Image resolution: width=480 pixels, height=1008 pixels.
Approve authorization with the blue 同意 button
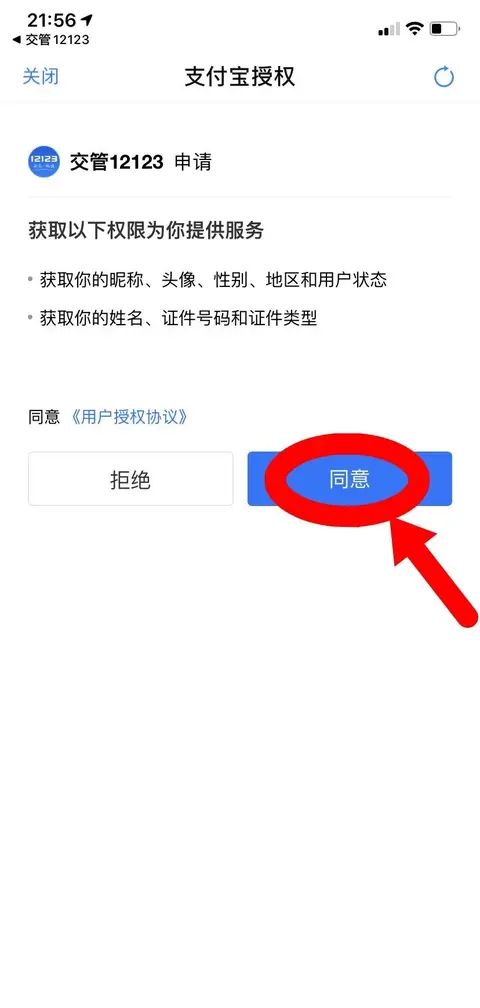[x=350, y=479]
